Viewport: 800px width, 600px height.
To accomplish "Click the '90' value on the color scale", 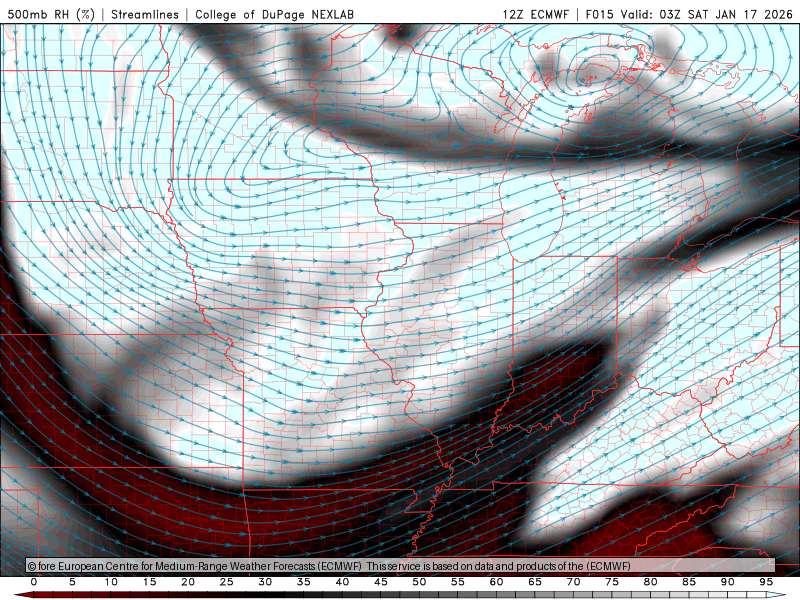I will [x=727, y=582].
